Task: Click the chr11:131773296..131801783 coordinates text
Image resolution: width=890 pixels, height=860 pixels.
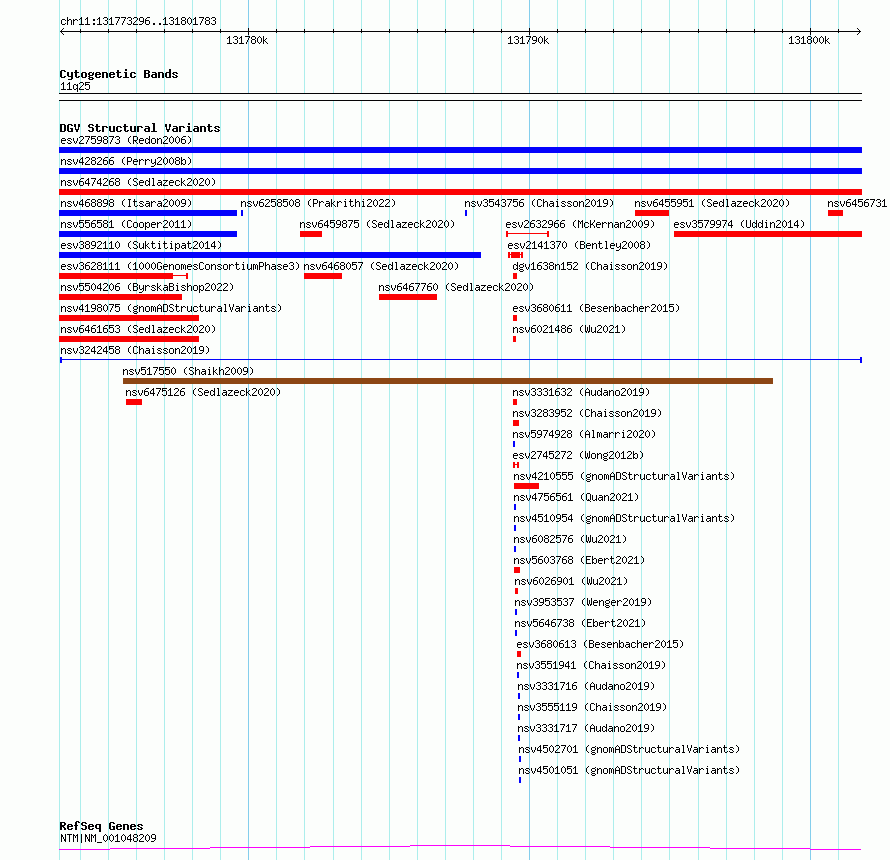Action: pos(138,22)
